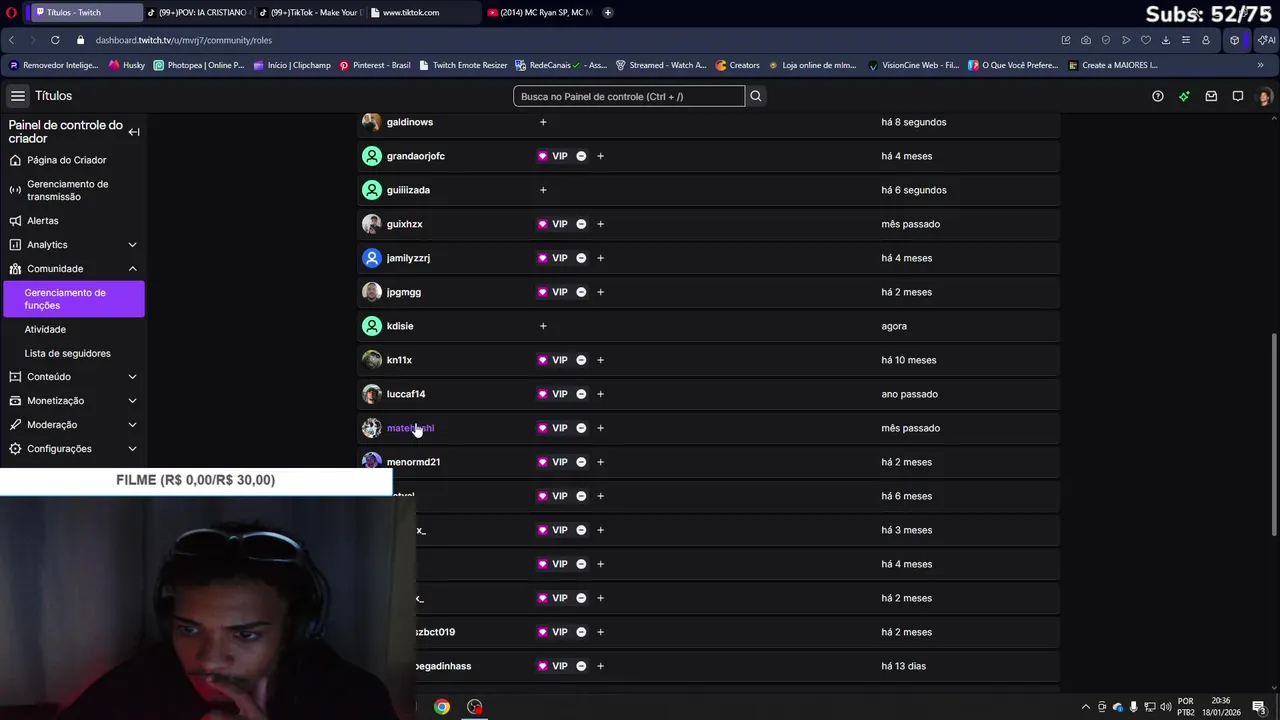The width and height of the screenshot is (1280, 720).
Task: Open the Photopea bookmark
Action: tap(199, 65)
